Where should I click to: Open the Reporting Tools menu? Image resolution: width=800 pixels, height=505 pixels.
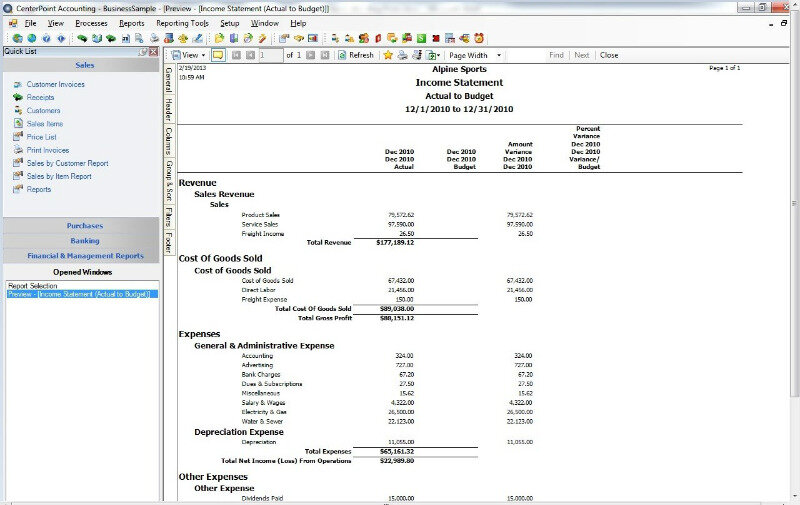click(x=182, y=22)
